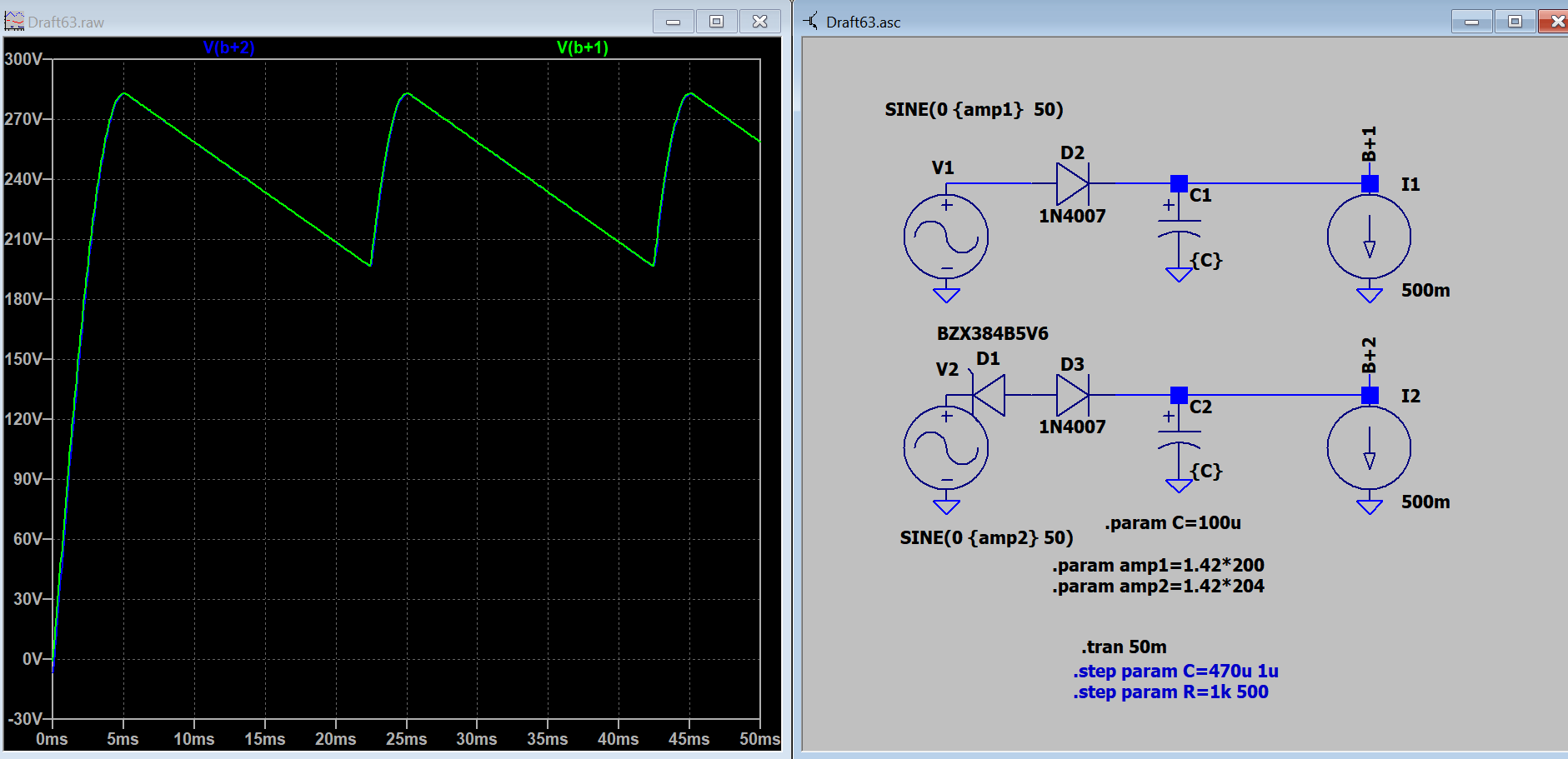This screenshot has width=1568, height=759.
Task: Click ground symbol under I1
Action: tap(1369, 294)
